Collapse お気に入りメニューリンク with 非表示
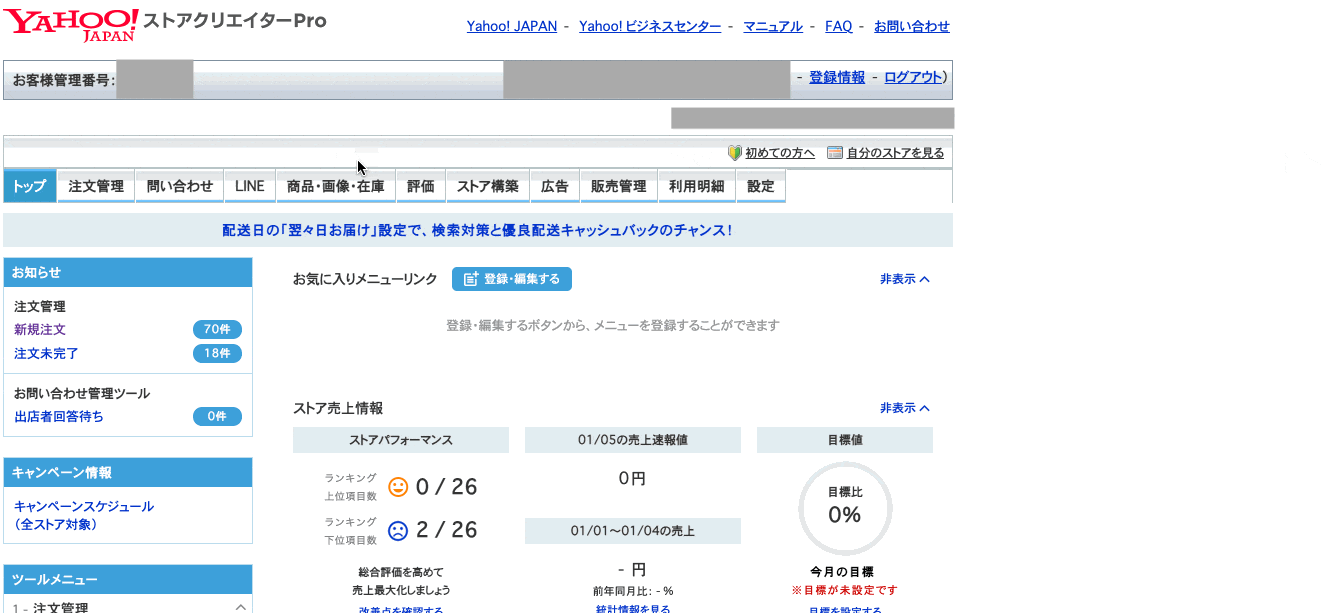Image resolution: width=1322 pixels, height=613 pixels. (905, 279)
